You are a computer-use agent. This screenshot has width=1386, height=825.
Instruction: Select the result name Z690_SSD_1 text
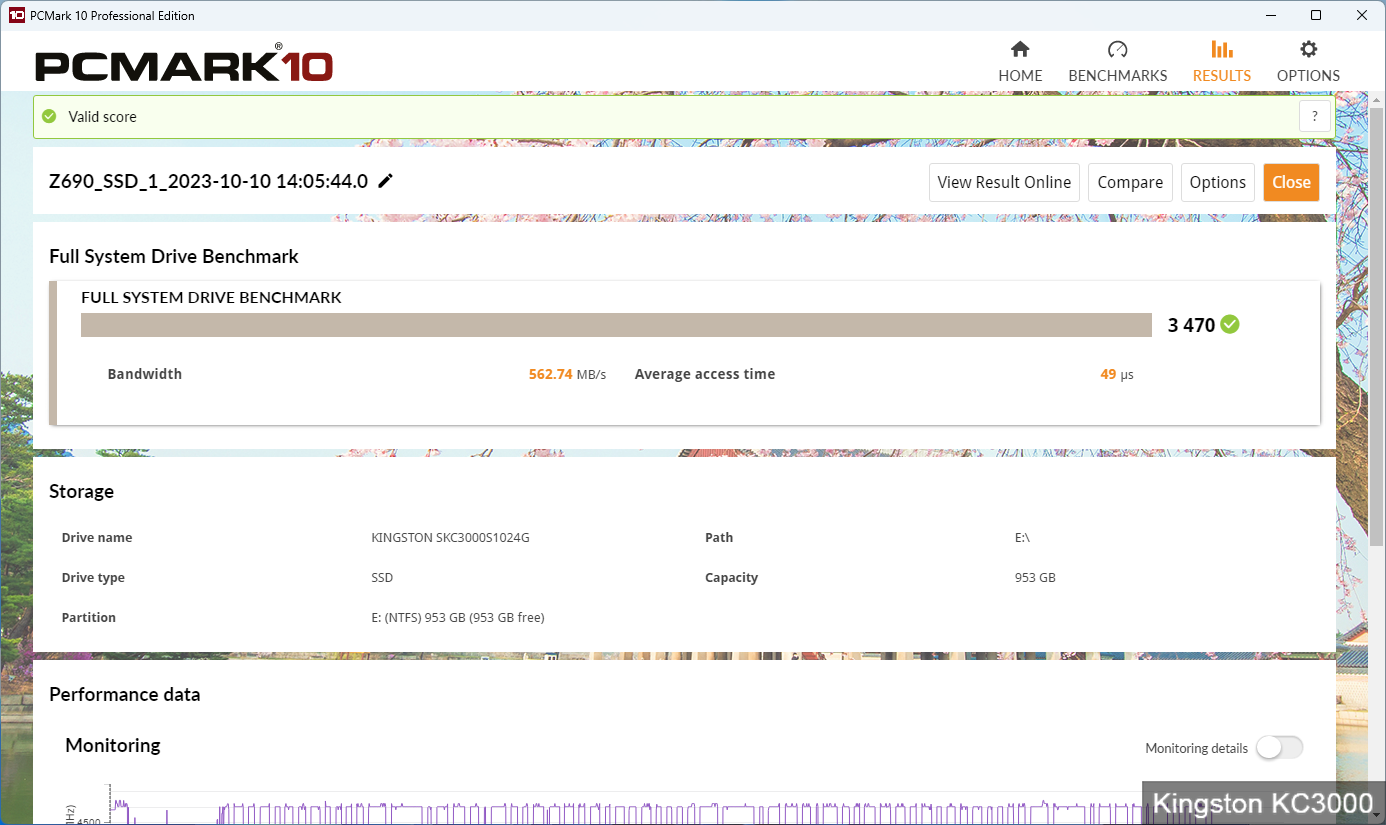tap(209, 181)
